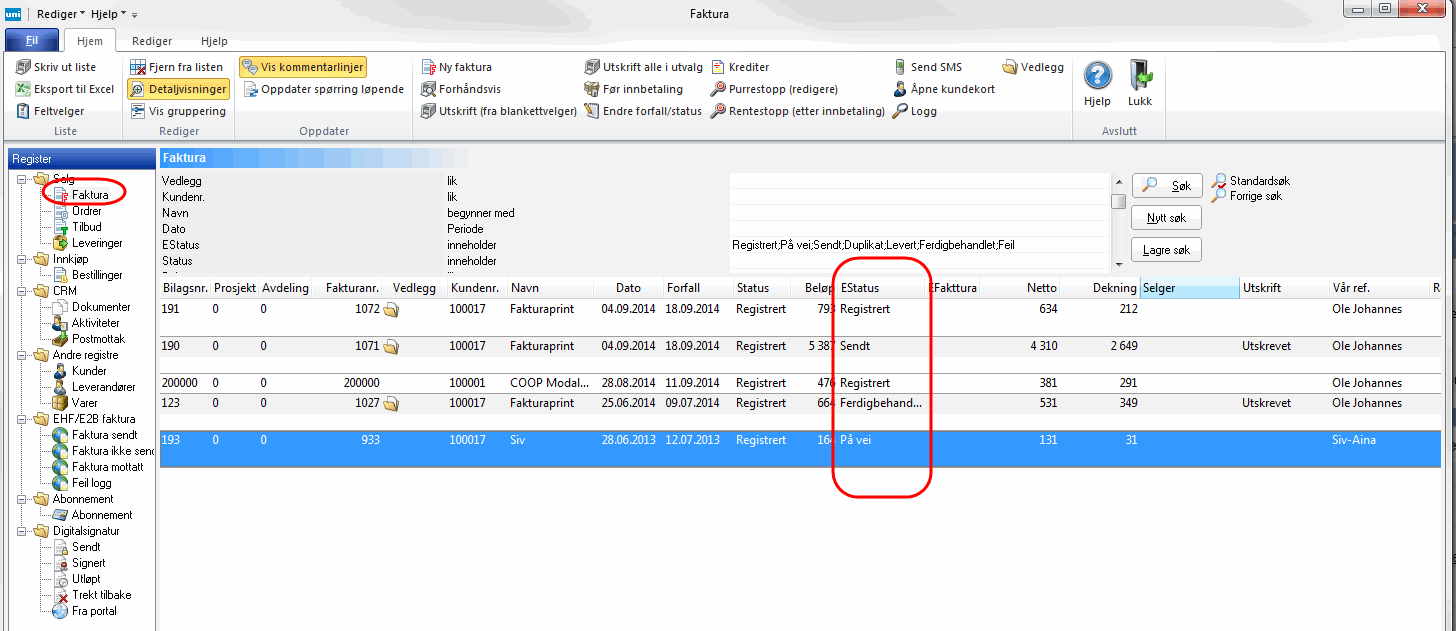This screenshot has width=1456, height=631.
Task: Click the Før innbetaling icon
Action: [x=592, y=89]
